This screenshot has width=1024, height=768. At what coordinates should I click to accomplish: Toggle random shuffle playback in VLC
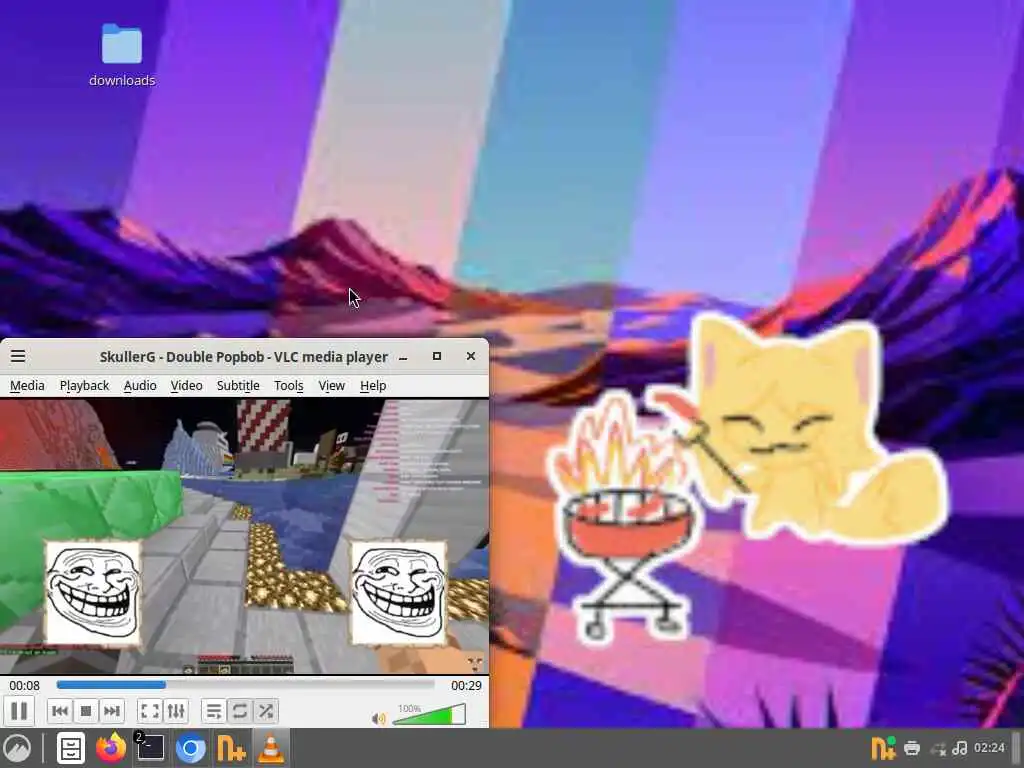[x=266, y=711]
